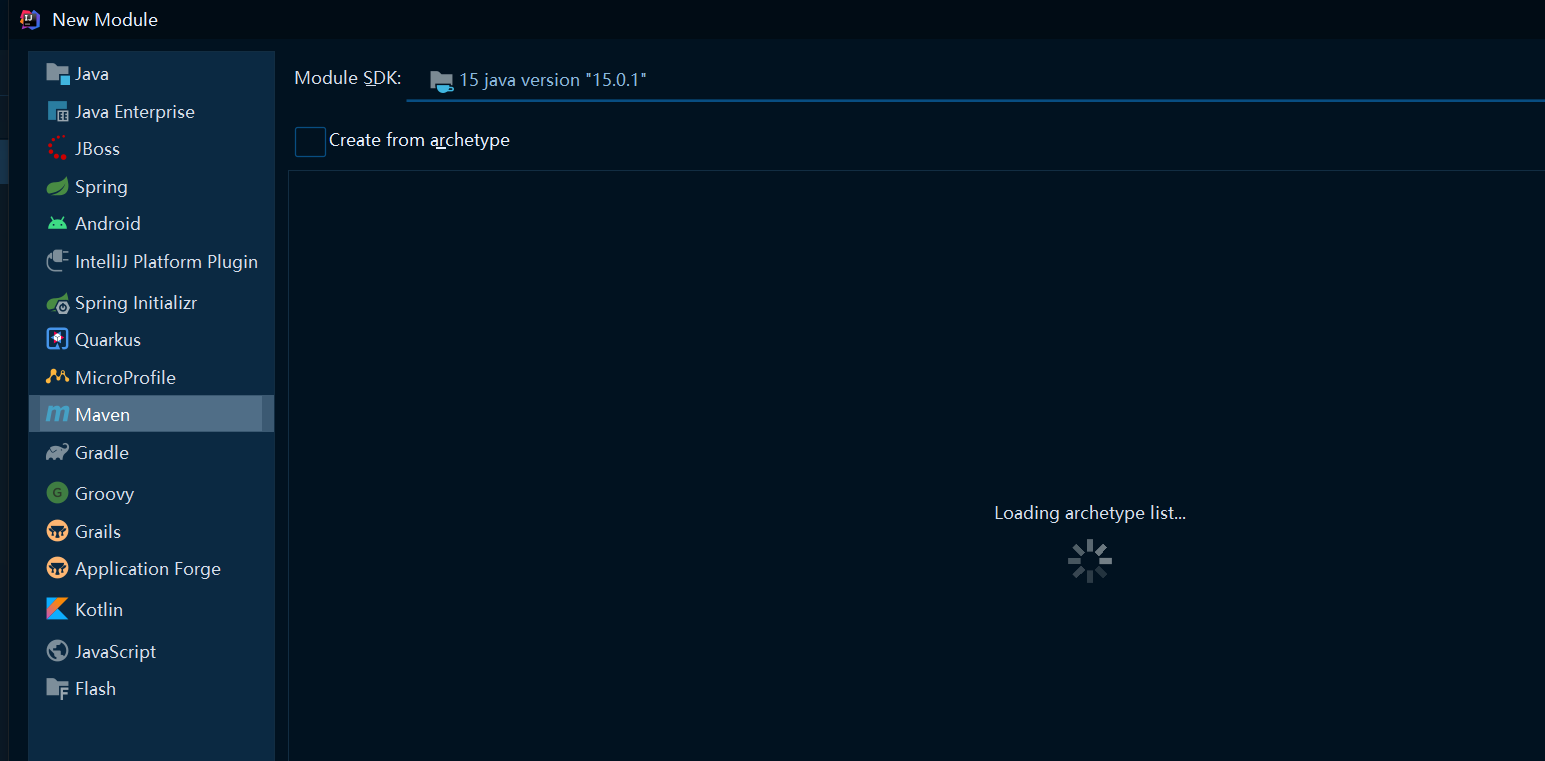Click the Quarkus icon
1545x761 pixels.
[58, 339]
